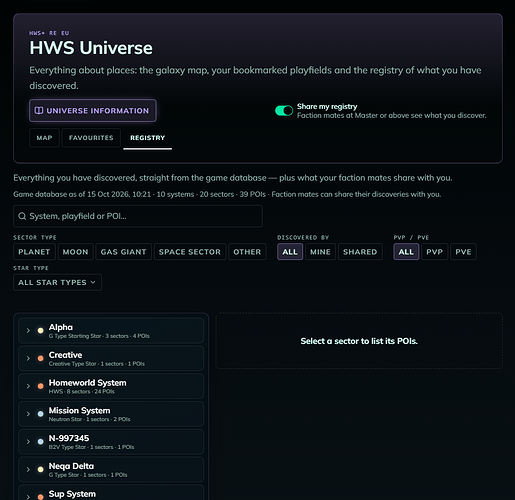Click 'B2V Type Star · 1 sectors · 1 POIs'

[92, 447]
